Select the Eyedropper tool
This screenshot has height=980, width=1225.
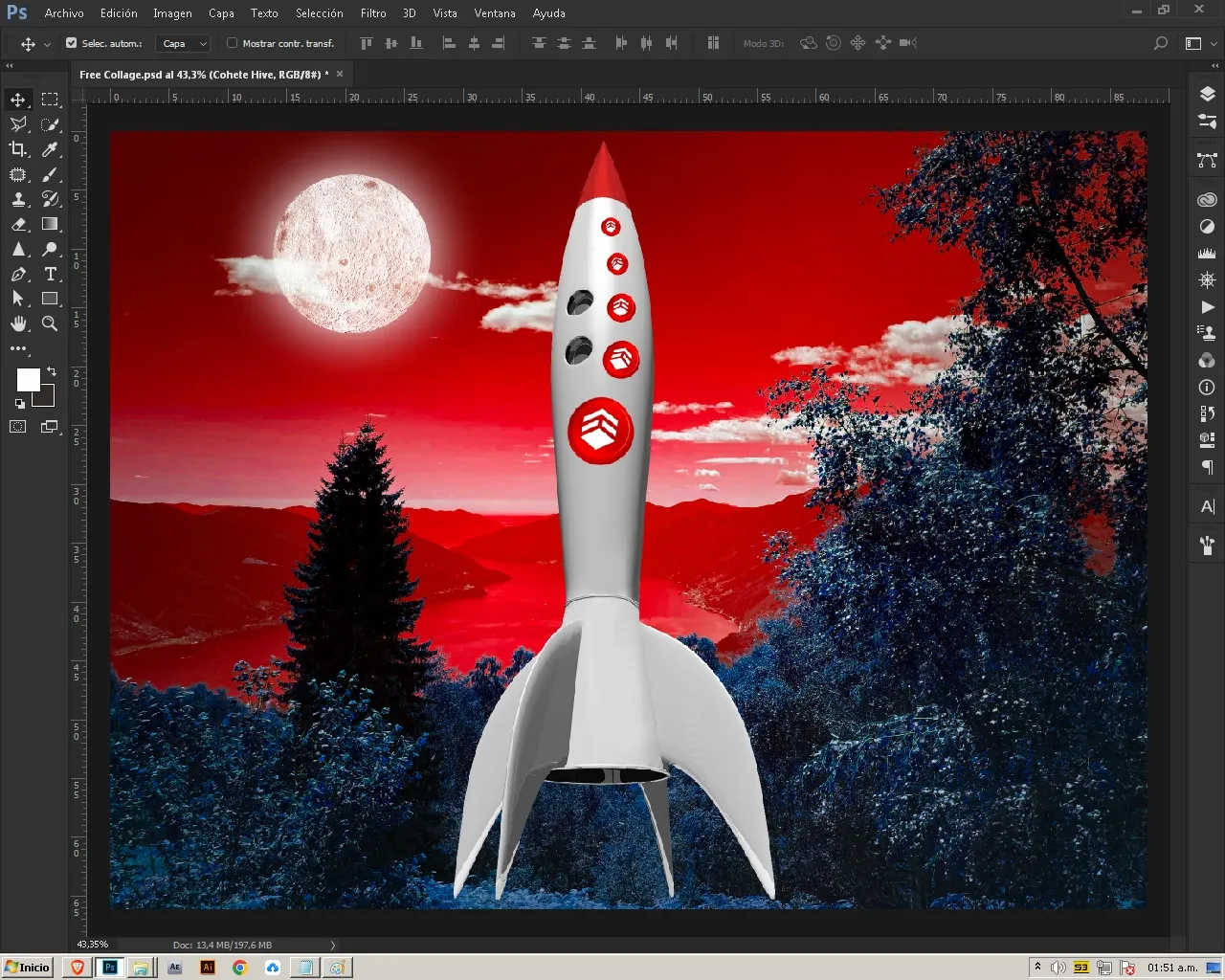coord(51,149)
